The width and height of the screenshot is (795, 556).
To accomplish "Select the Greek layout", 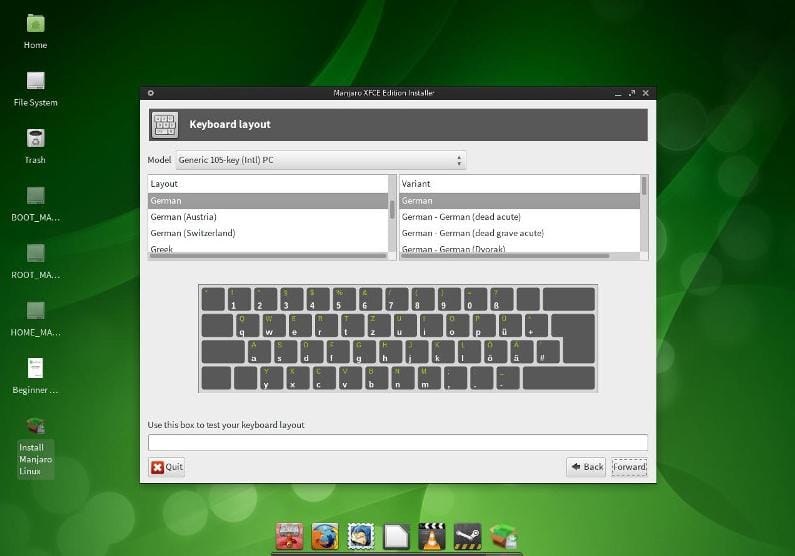I will [268, 248].
